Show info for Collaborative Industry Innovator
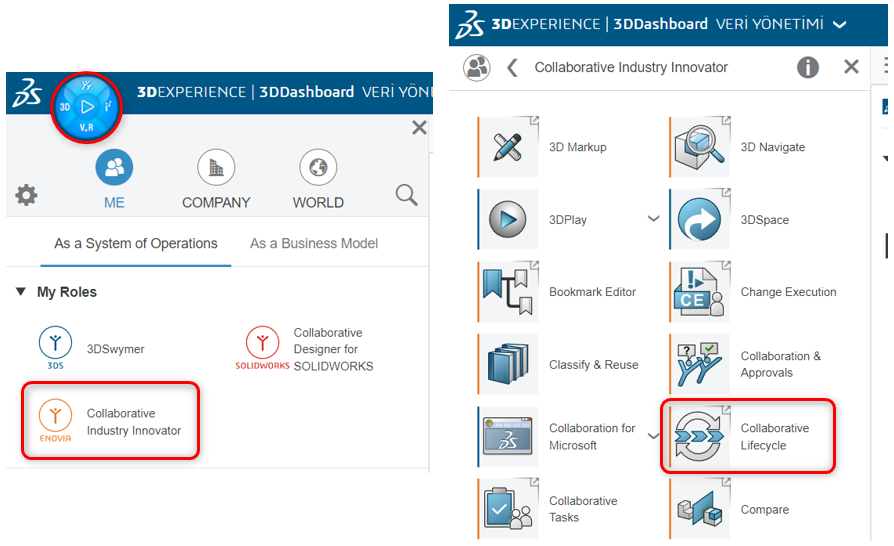Screen dimensions: 894x546 coord(807,67)
